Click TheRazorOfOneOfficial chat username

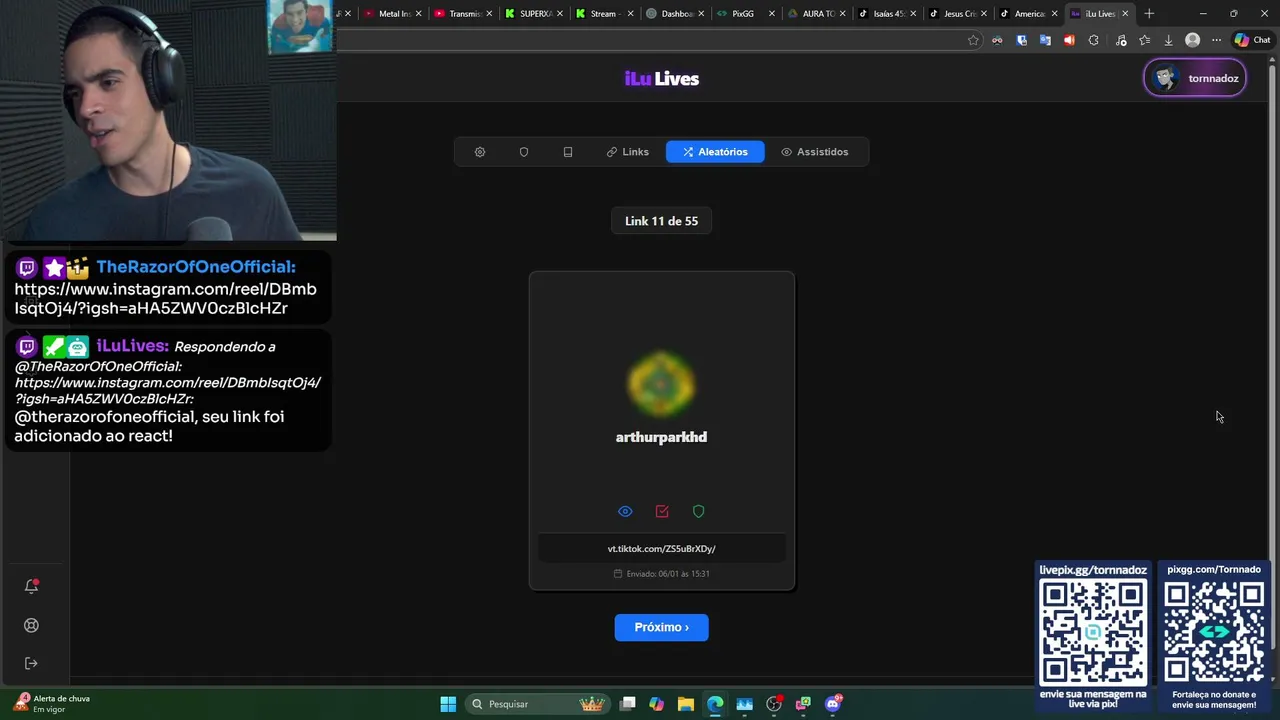click(195, 267)
